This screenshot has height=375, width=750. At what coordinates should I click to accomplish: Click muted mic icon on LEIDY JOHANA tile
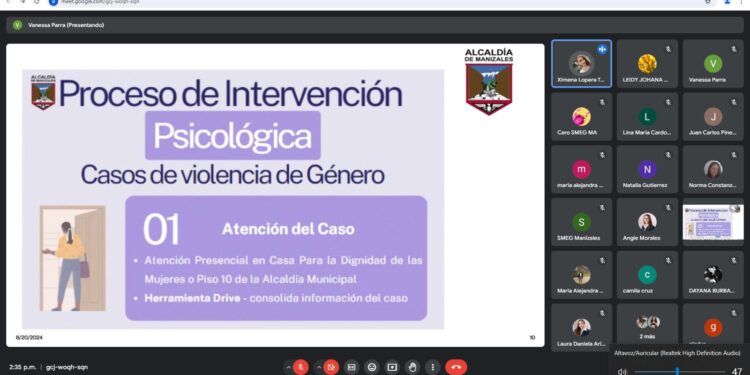[x=668, y=49]
